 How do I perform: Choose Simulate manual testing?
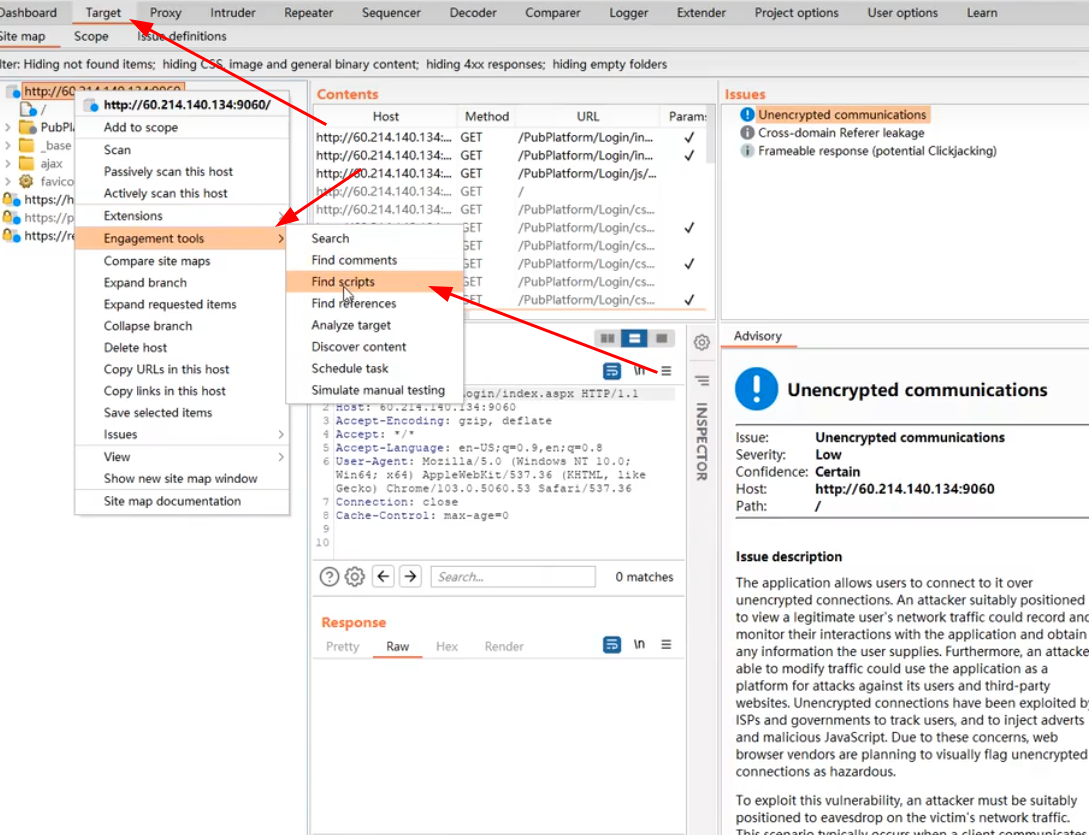click(x=374, y=390)
